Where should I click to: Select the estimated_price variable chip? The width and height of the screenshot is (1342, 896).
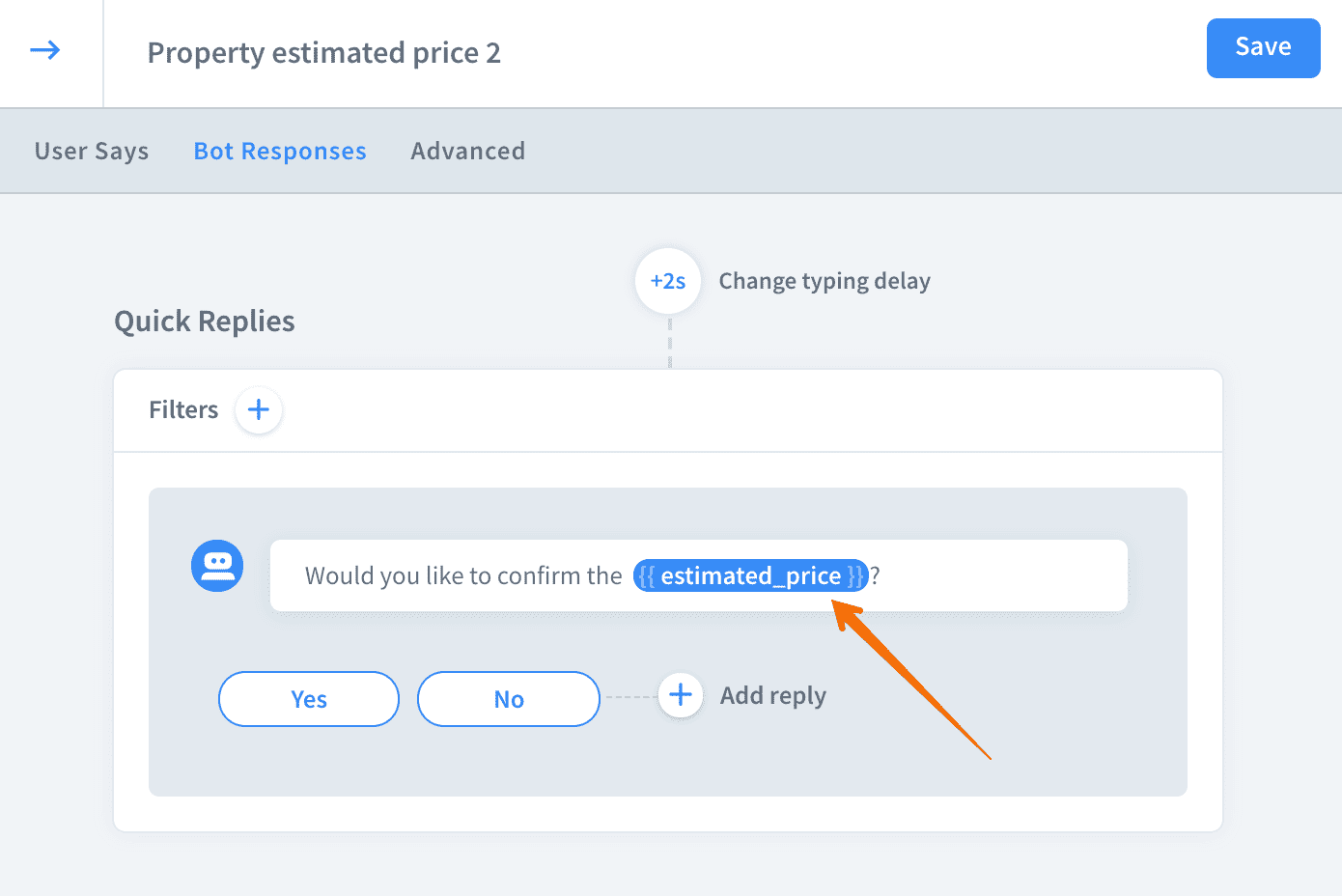(750, 576)
